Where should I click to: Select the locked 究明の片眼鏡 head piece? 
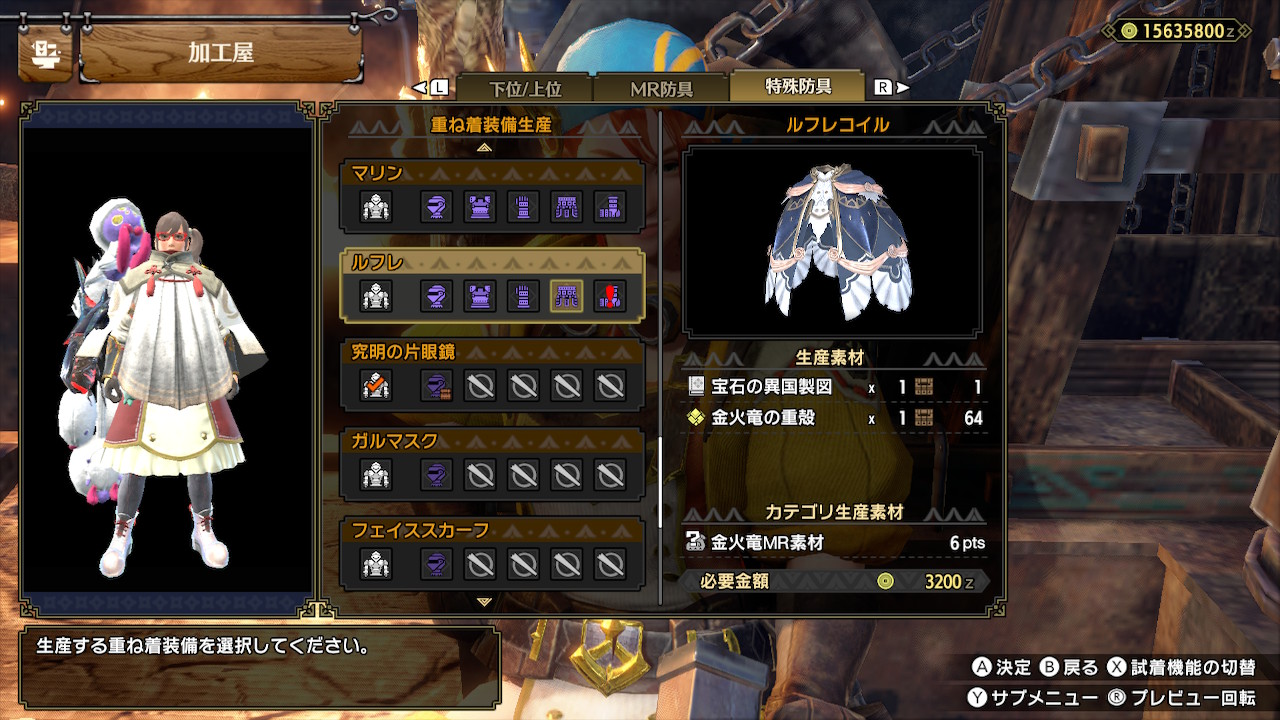pos(436,385)
